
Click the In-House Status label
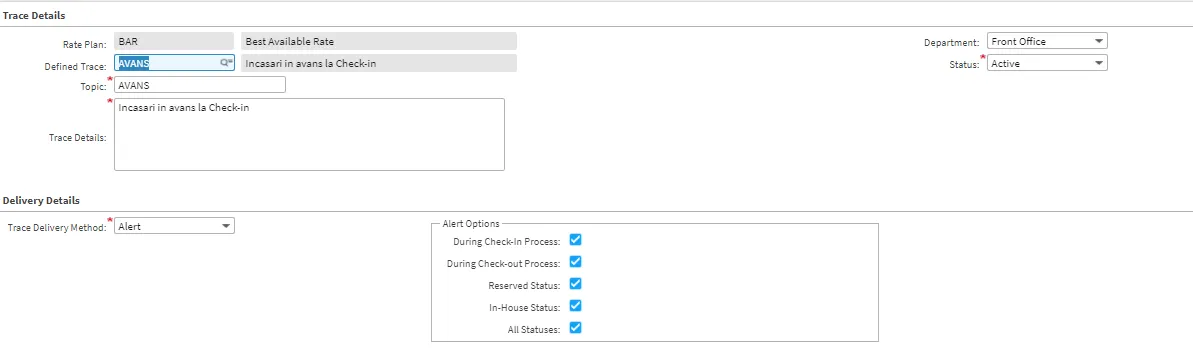(525, 308)
